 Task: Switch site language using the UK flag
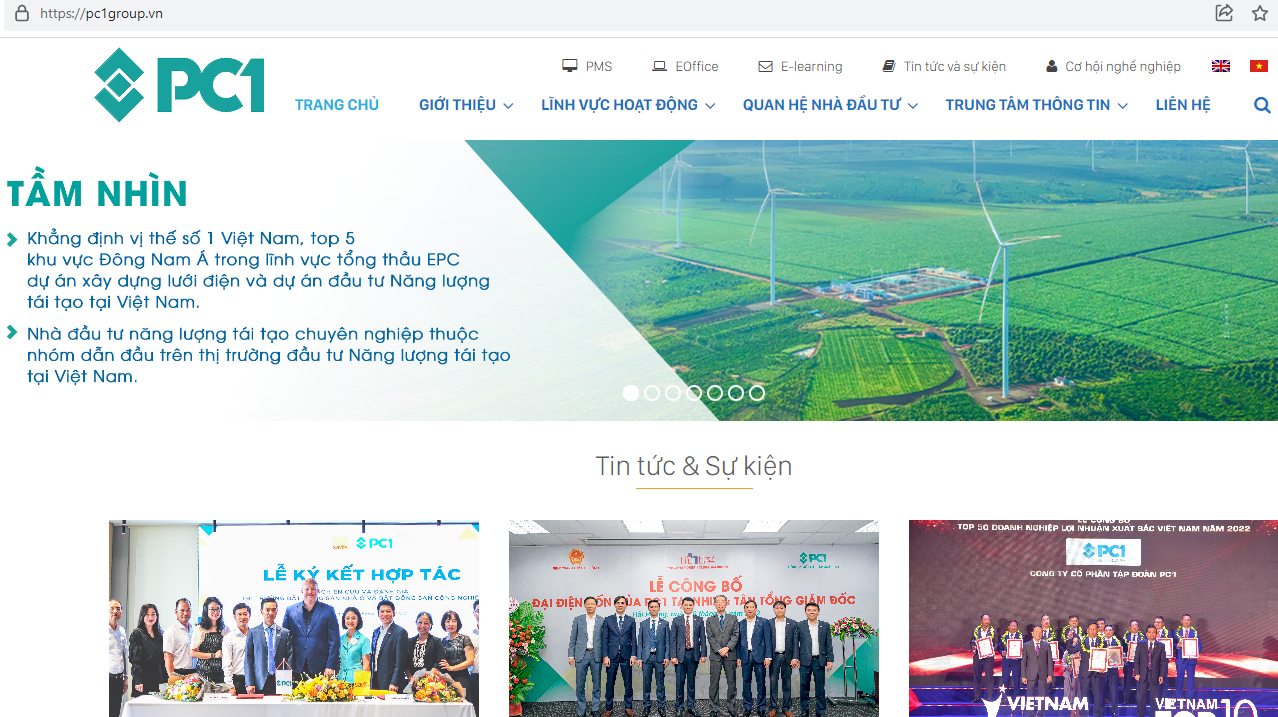tap(1220, 65)
